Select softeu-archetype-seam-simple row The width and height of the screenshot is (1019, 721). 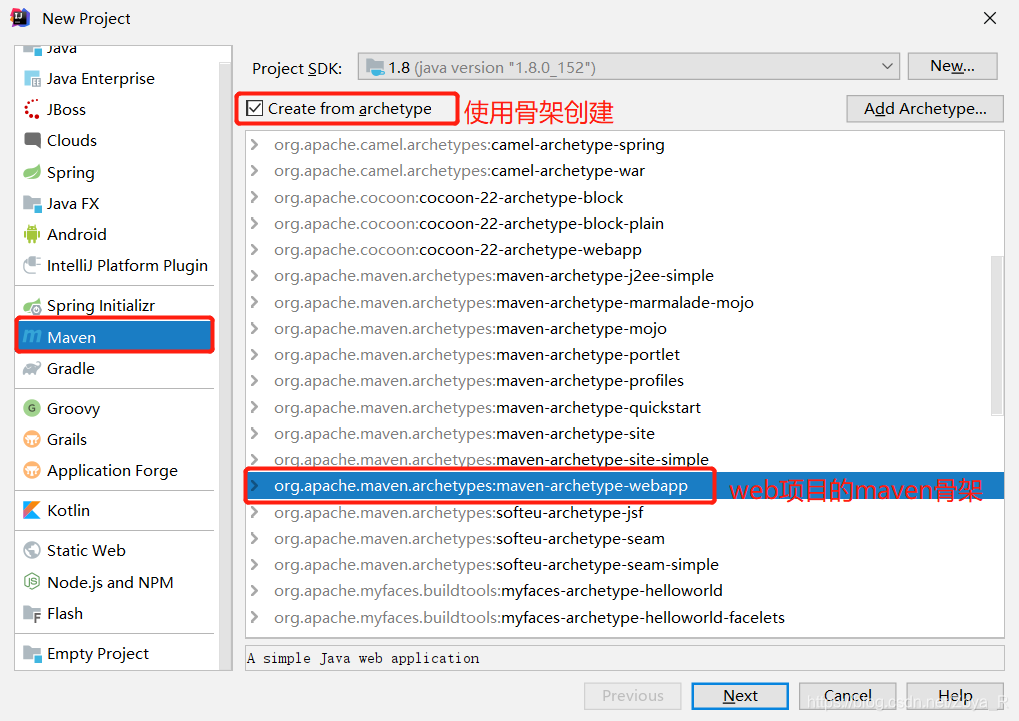pos(625,564)
